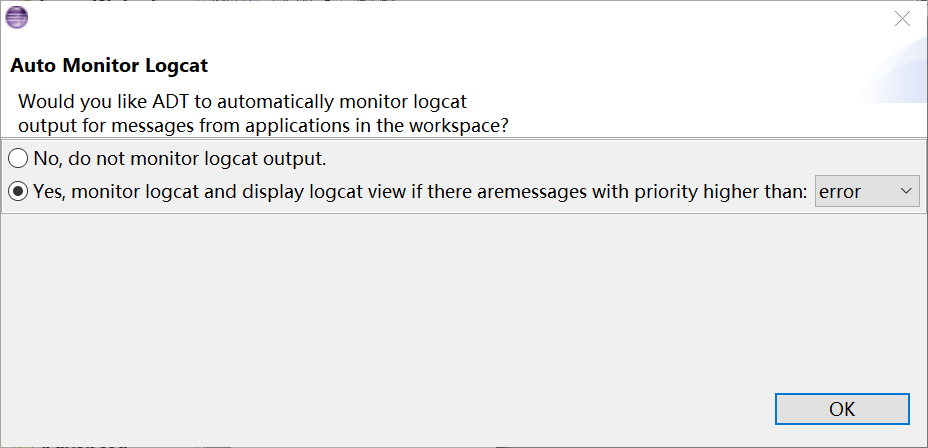Click the "do not monitor logcat output" label
The height and width of the screenshot is (448, 928).
195,158
